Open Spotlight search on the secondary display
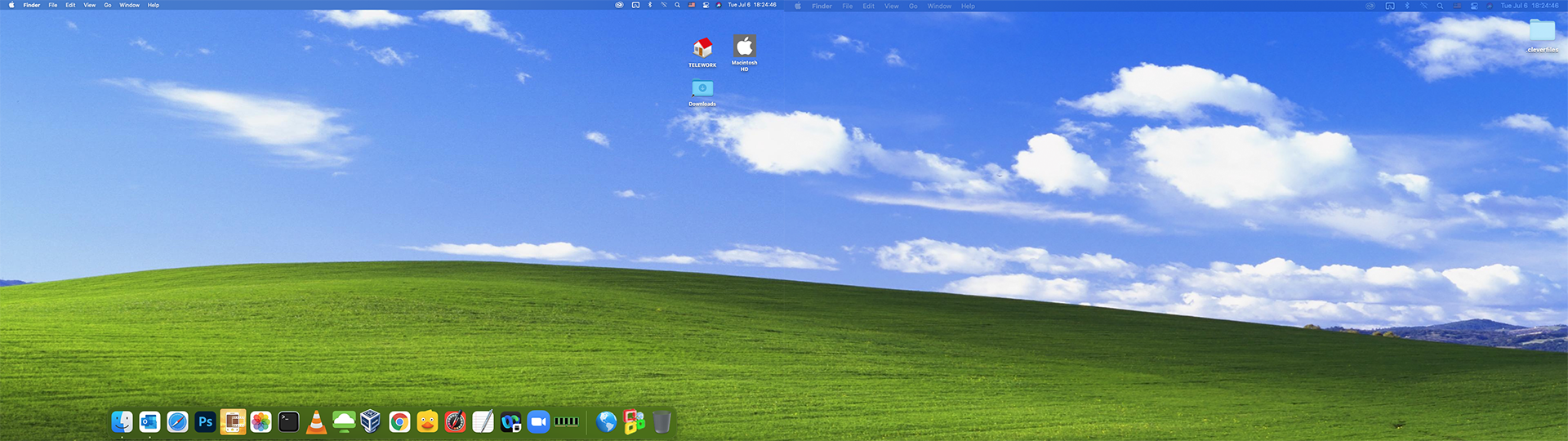 click(x=1440, y=6)
